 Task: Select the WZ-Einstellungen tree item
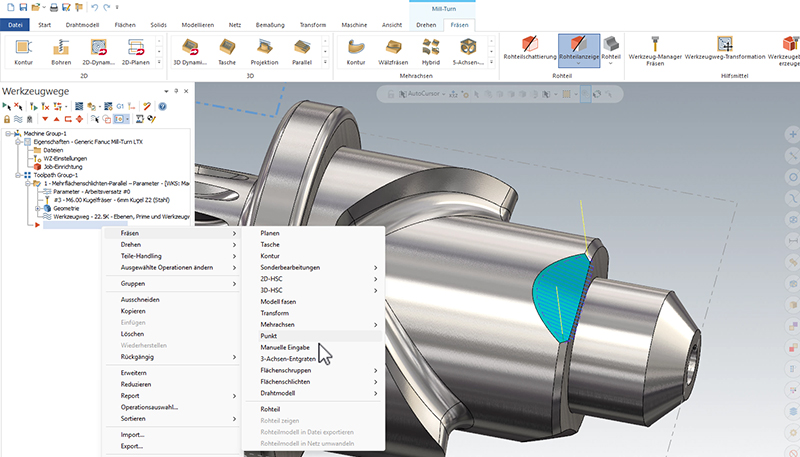point(65,158)
